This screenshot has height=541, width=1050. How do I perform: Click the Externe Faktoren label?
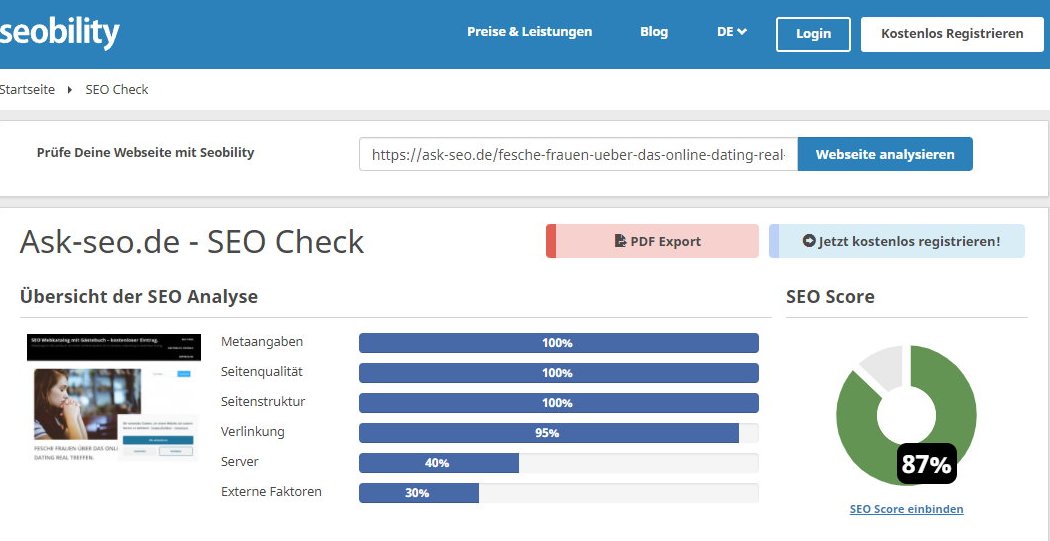(x=271, y=491)
